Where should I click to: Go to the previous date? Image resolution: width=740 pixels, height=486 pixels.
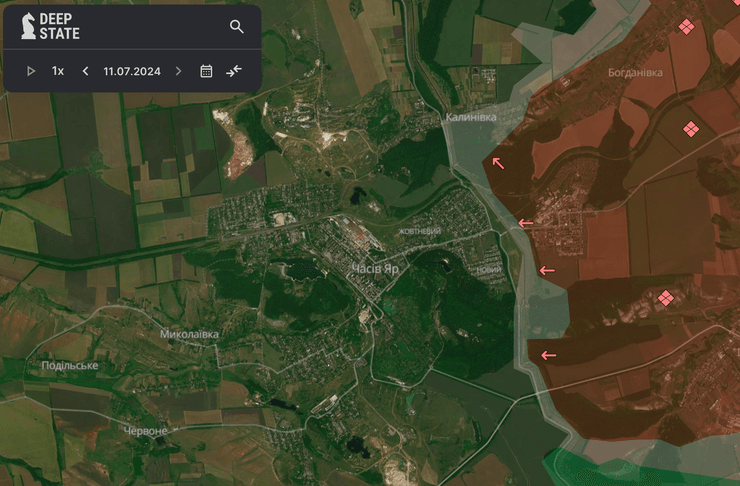tap(85, 71)
